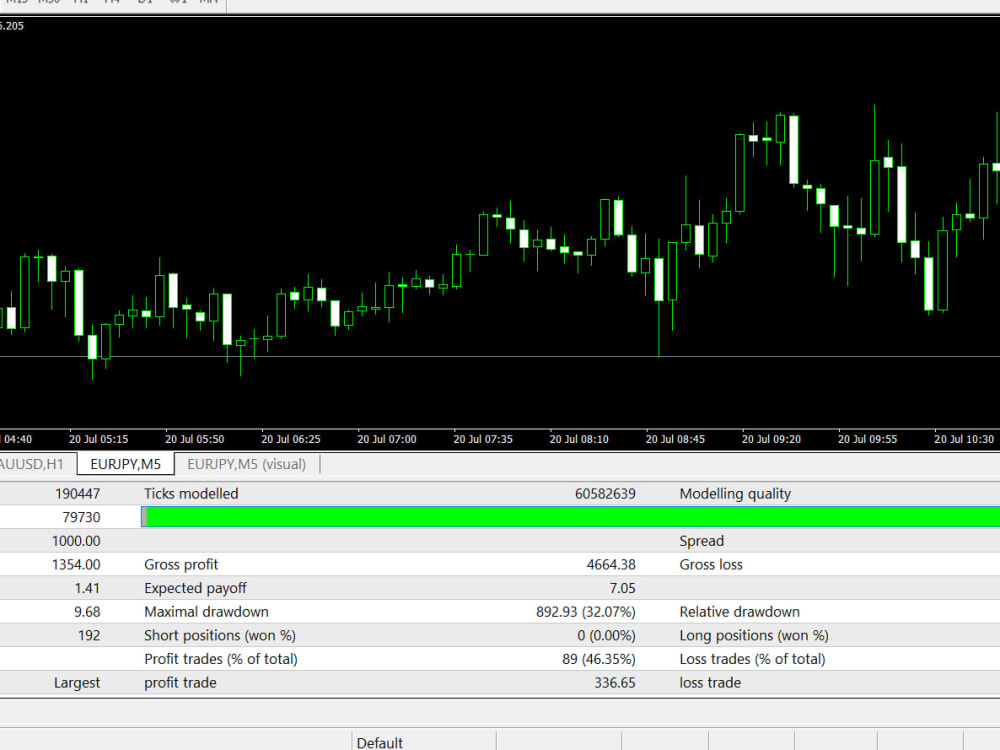Click the green testing progress bar
The height and width of the screenshot is (750, 1000).
click(x=570, y=517)
